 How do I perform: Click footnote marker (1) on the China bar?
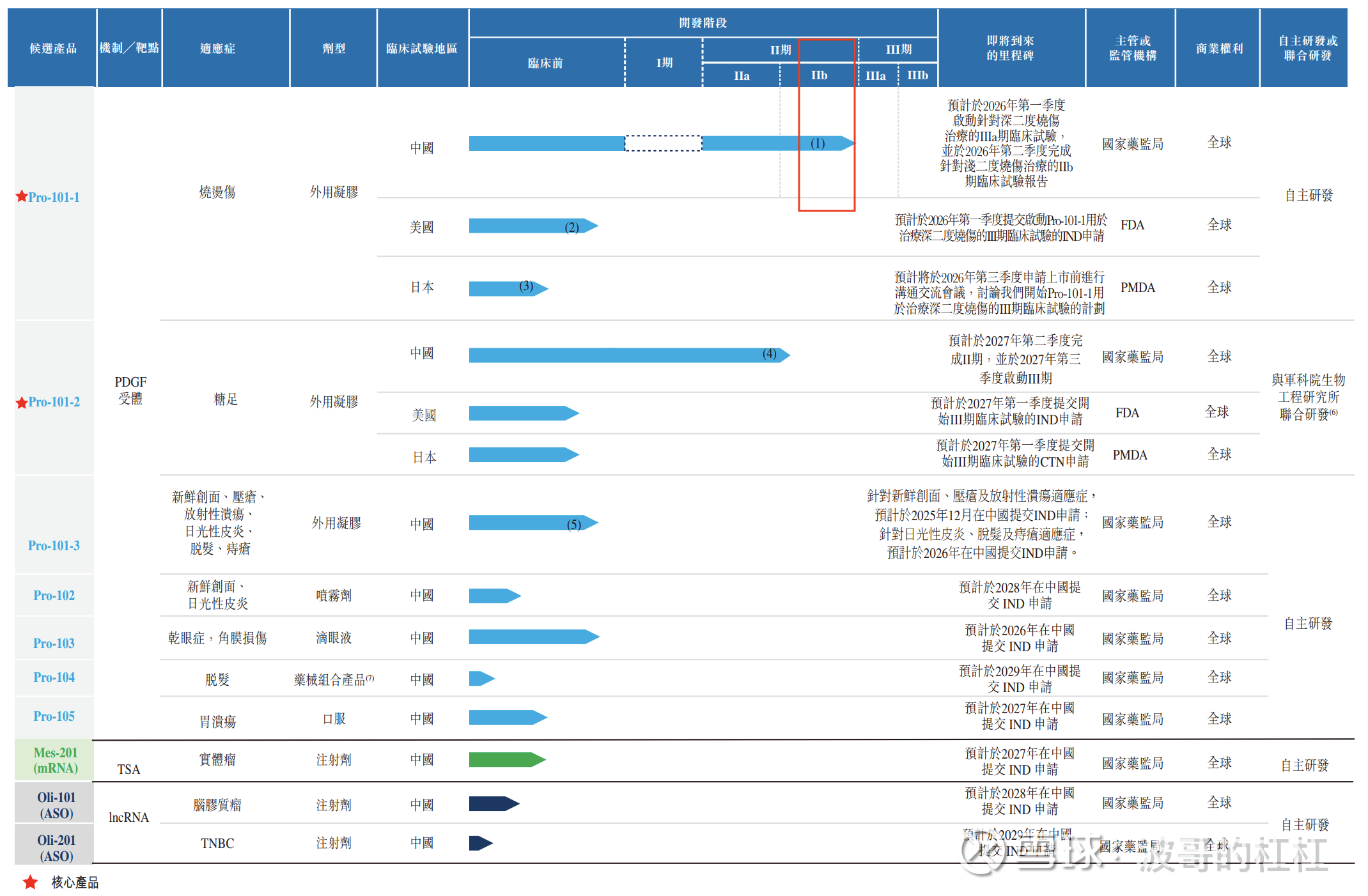pos(818,143)
